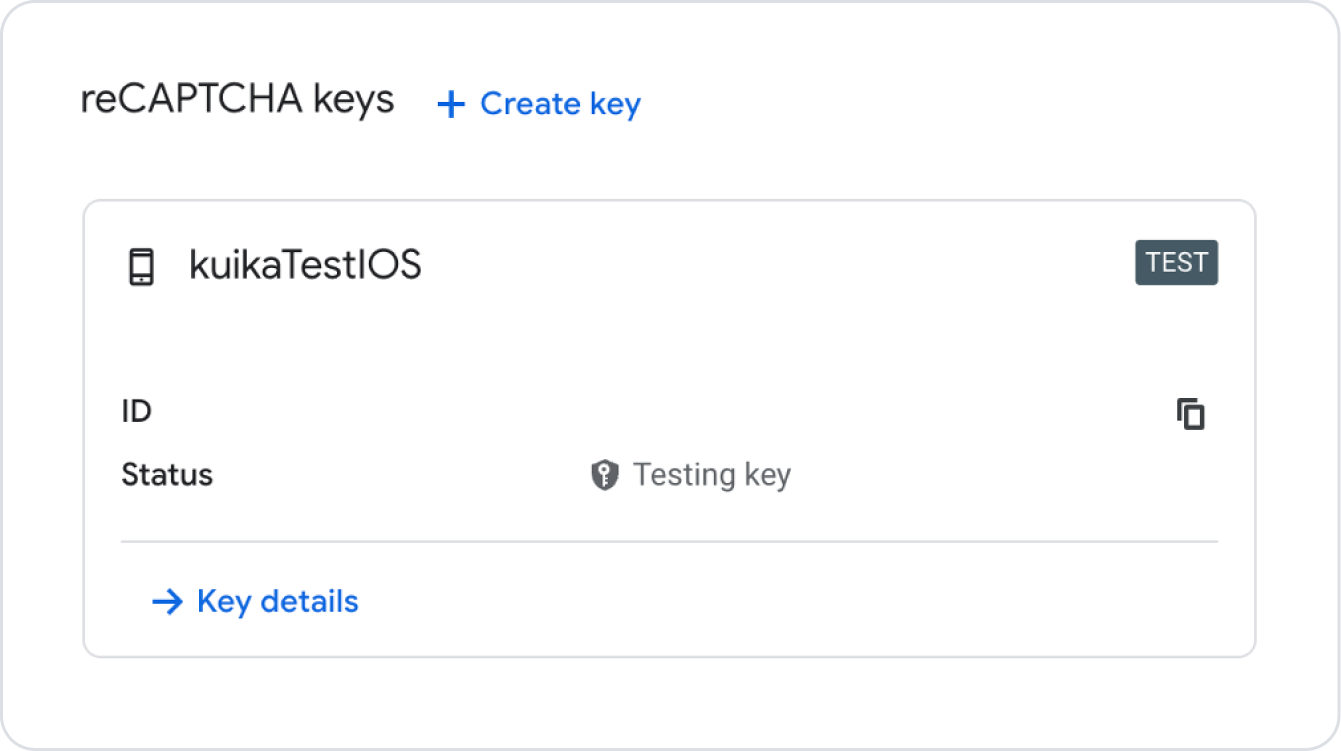Open the Key details link

pyautogui.click(x=277, y=601)
